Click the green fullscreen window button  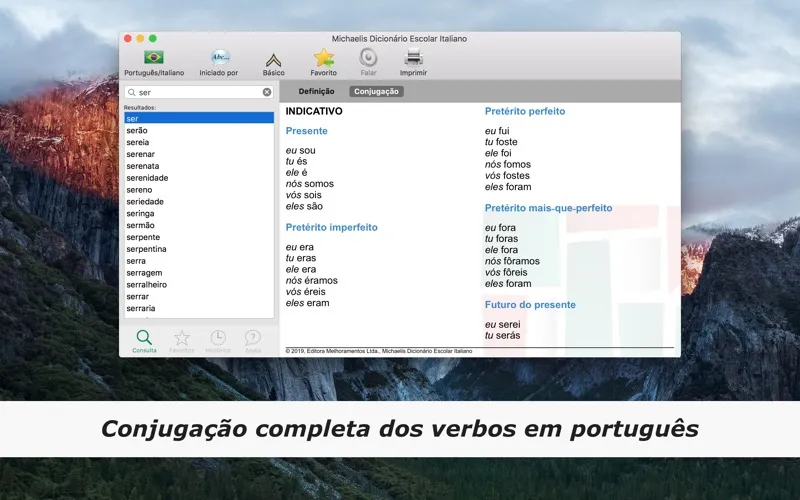pyautogui.click(x=153, y=38)
